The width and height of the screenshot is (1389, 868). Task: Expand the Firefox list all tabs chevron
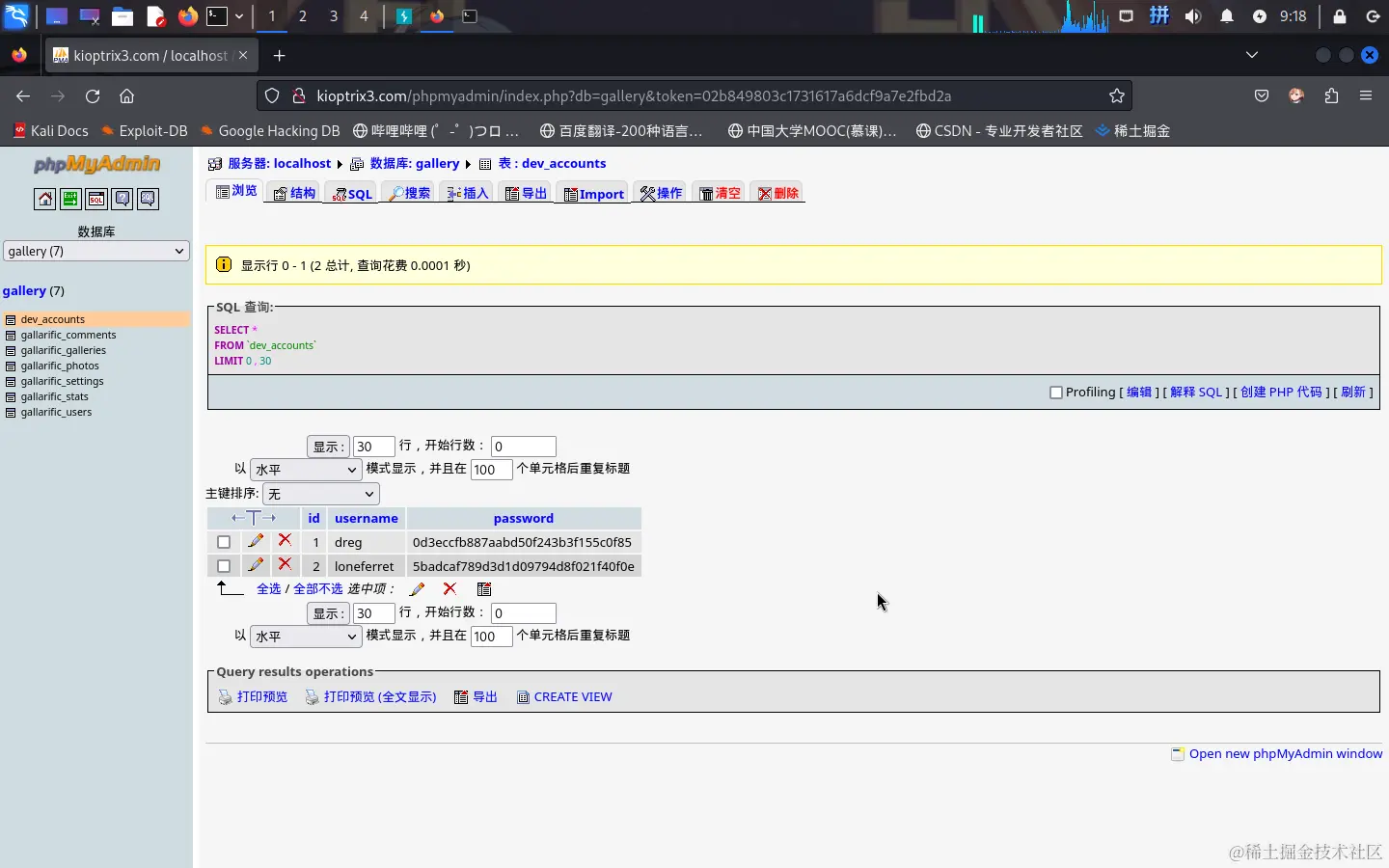pyautogui.click(x=1252, y=55)
